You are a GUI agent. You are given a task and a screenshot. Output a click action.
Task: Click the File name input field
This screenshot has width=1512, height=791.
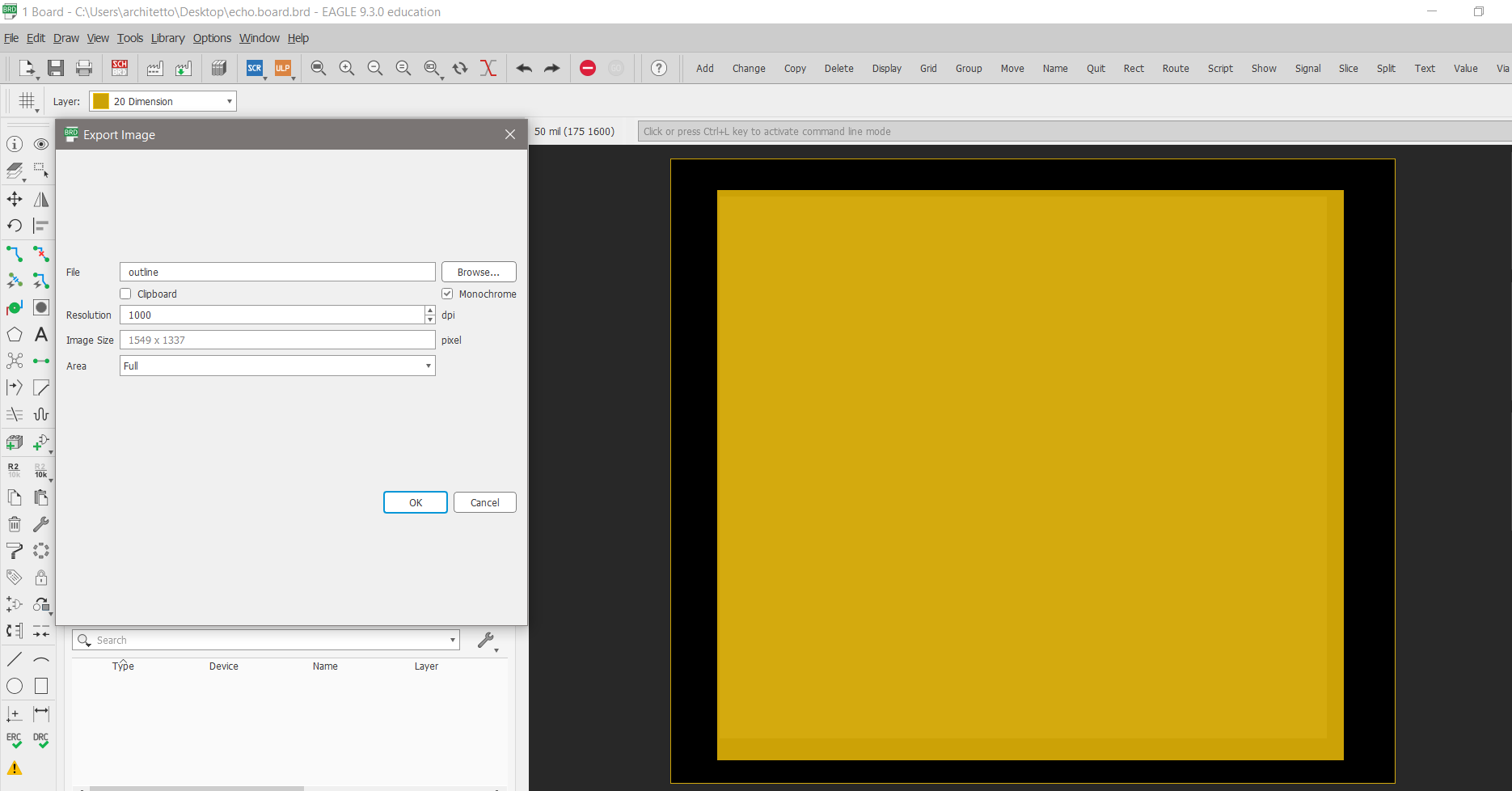[x=277, y=272]
